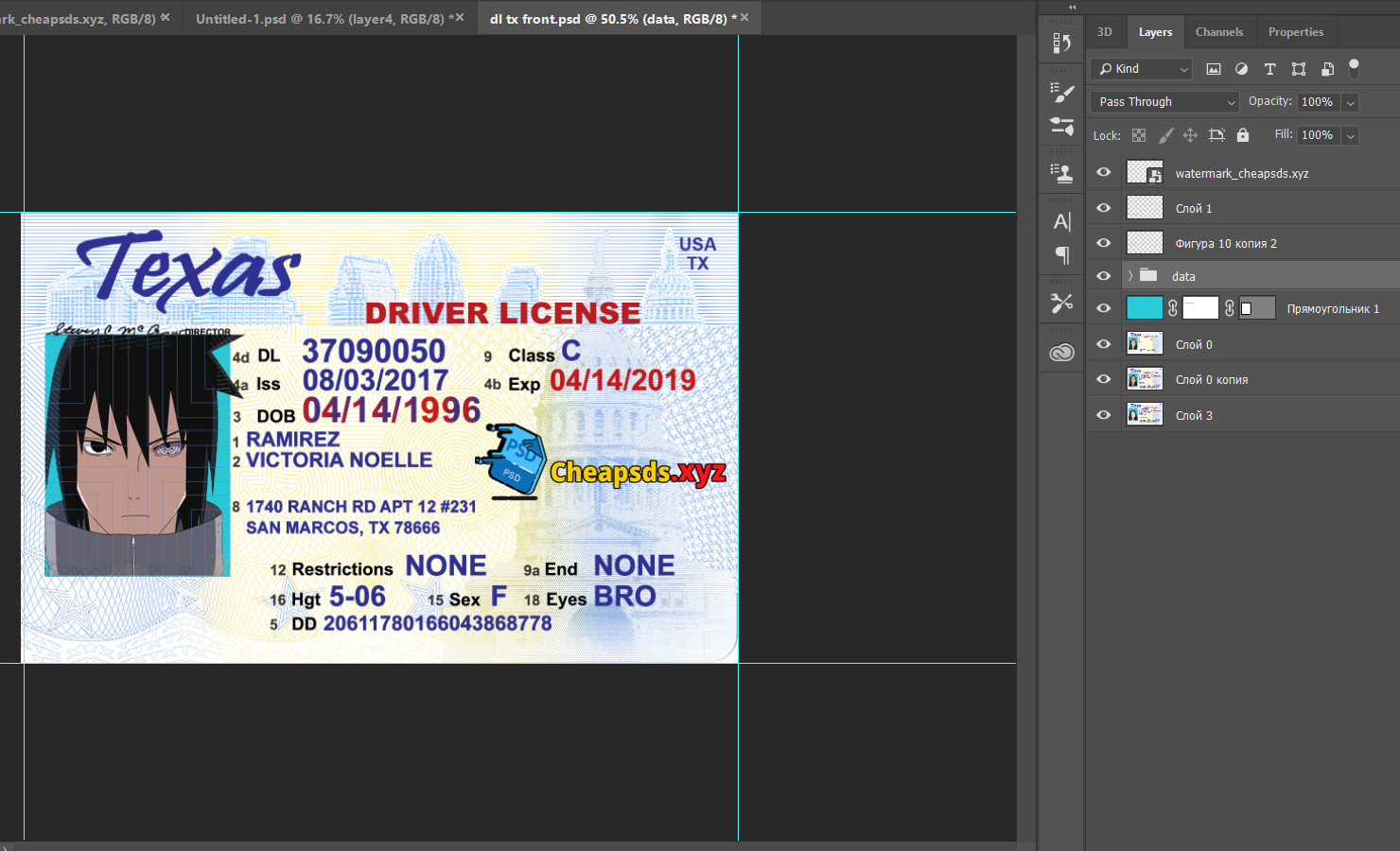This screenshot has width=1400, height=851.
Task: Switch to the Untitled-1.psd document tab
Action: (320, 19)
